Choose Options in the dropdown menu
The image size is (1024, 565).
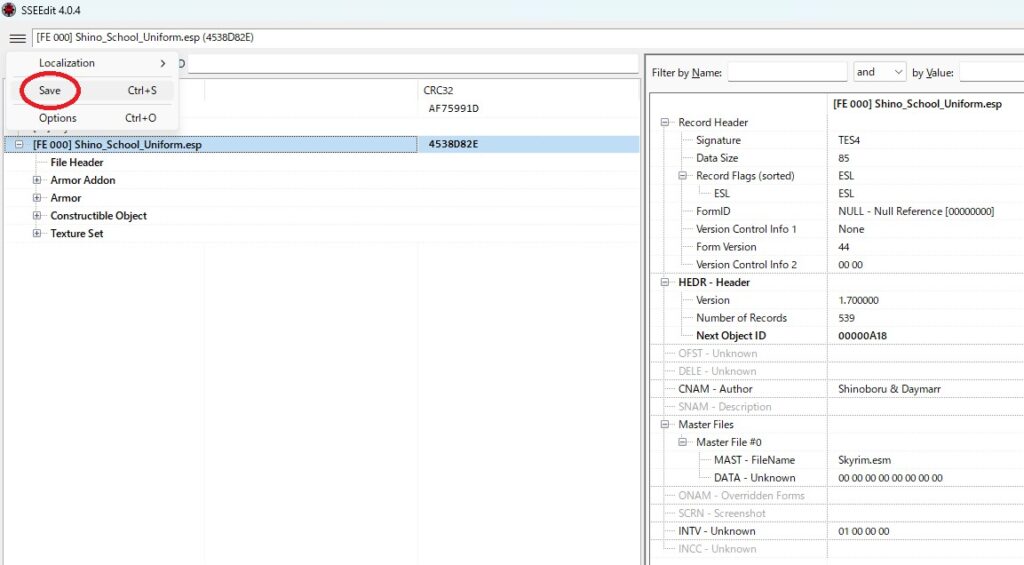[58, 118]
